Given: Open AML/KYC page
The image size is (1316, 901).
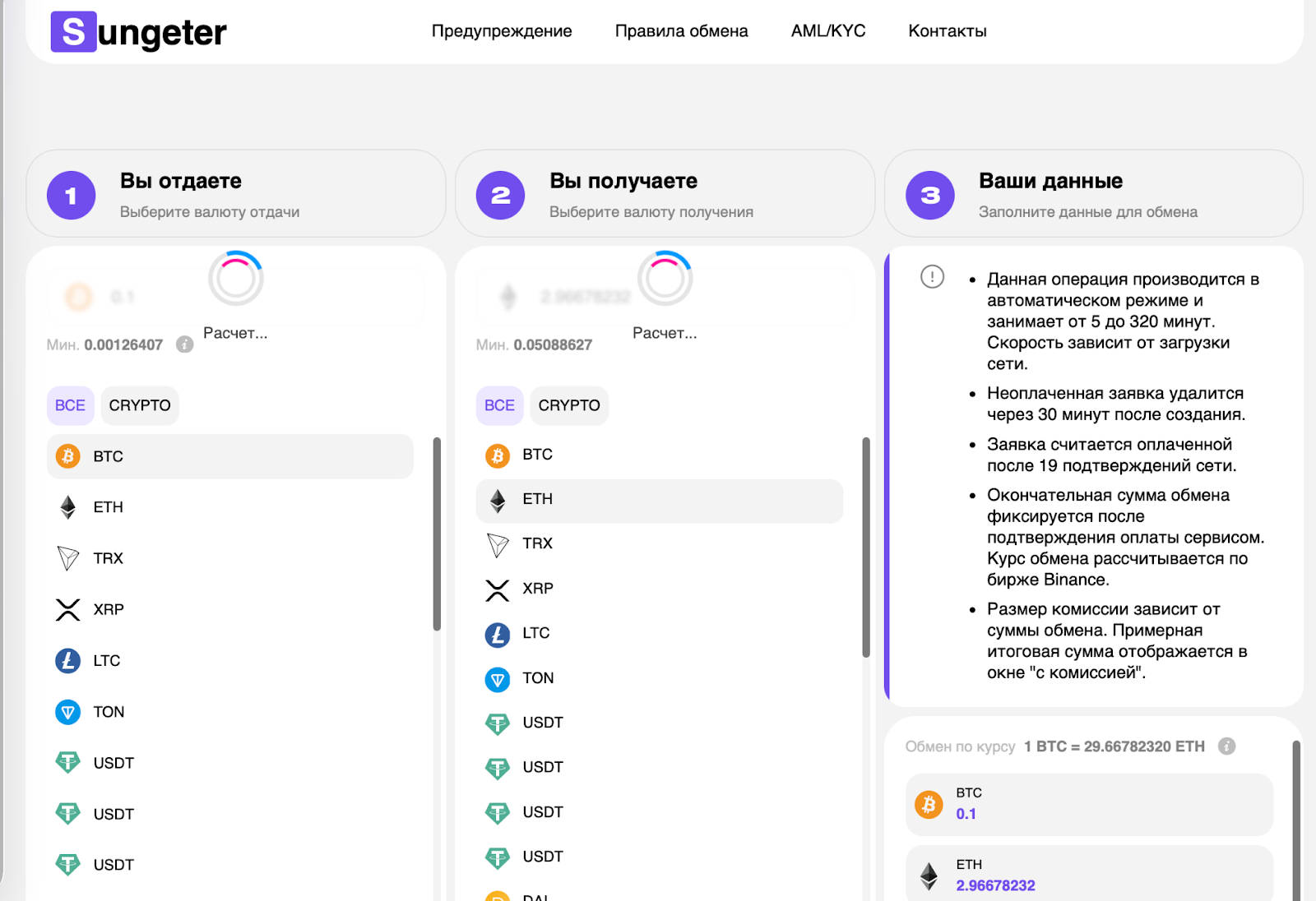Looking at the screenshot, I should pos(827,31).
